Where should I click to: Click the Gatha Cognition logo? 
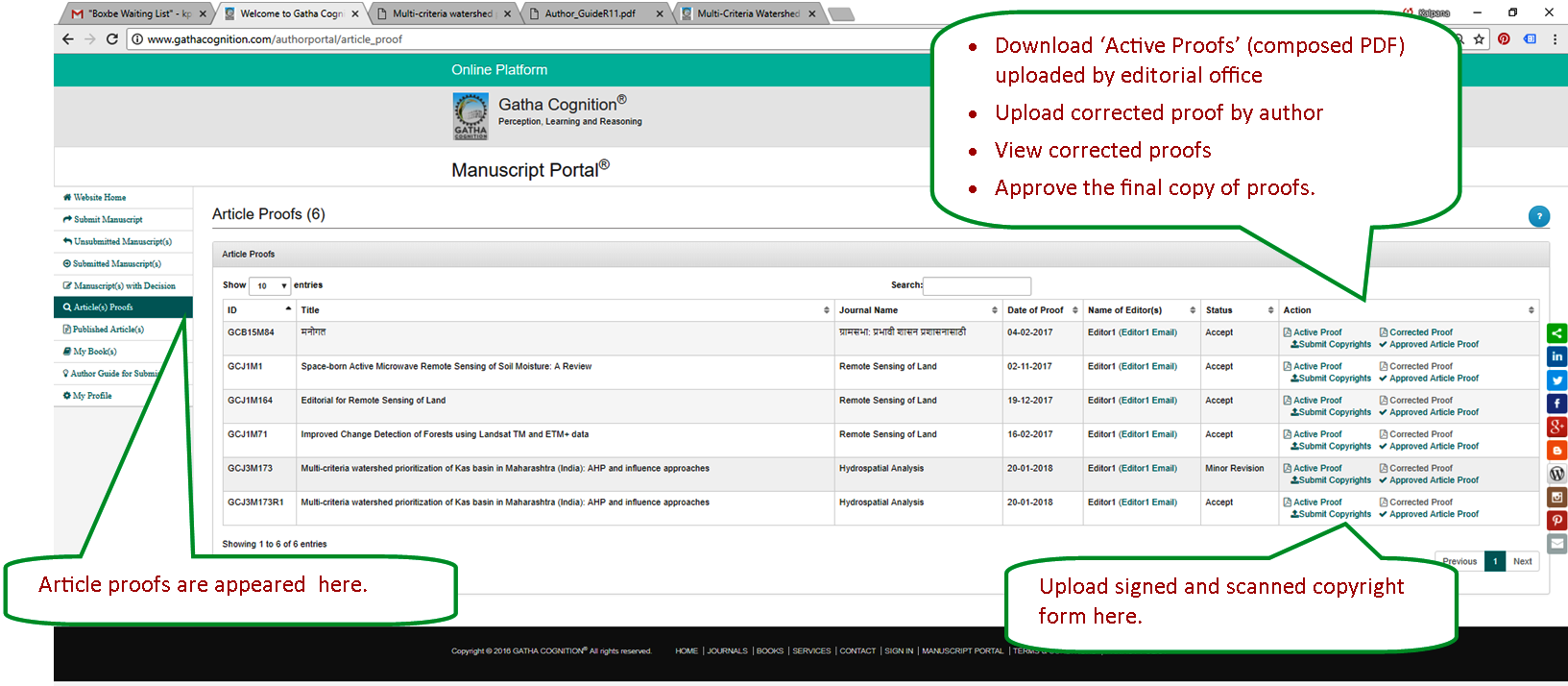(x=470, y=116)
